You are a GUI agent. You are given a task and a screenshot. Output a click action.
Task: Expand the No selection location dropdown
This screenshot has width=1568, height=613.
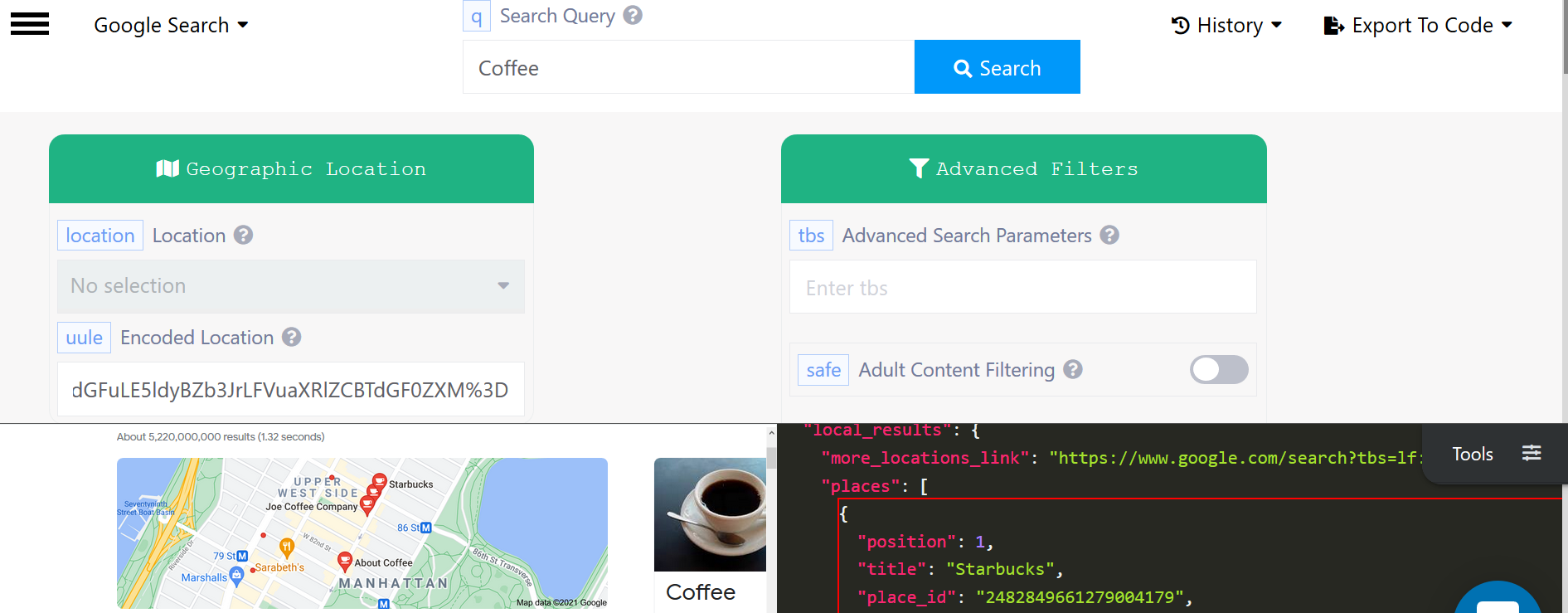point(291,286)
